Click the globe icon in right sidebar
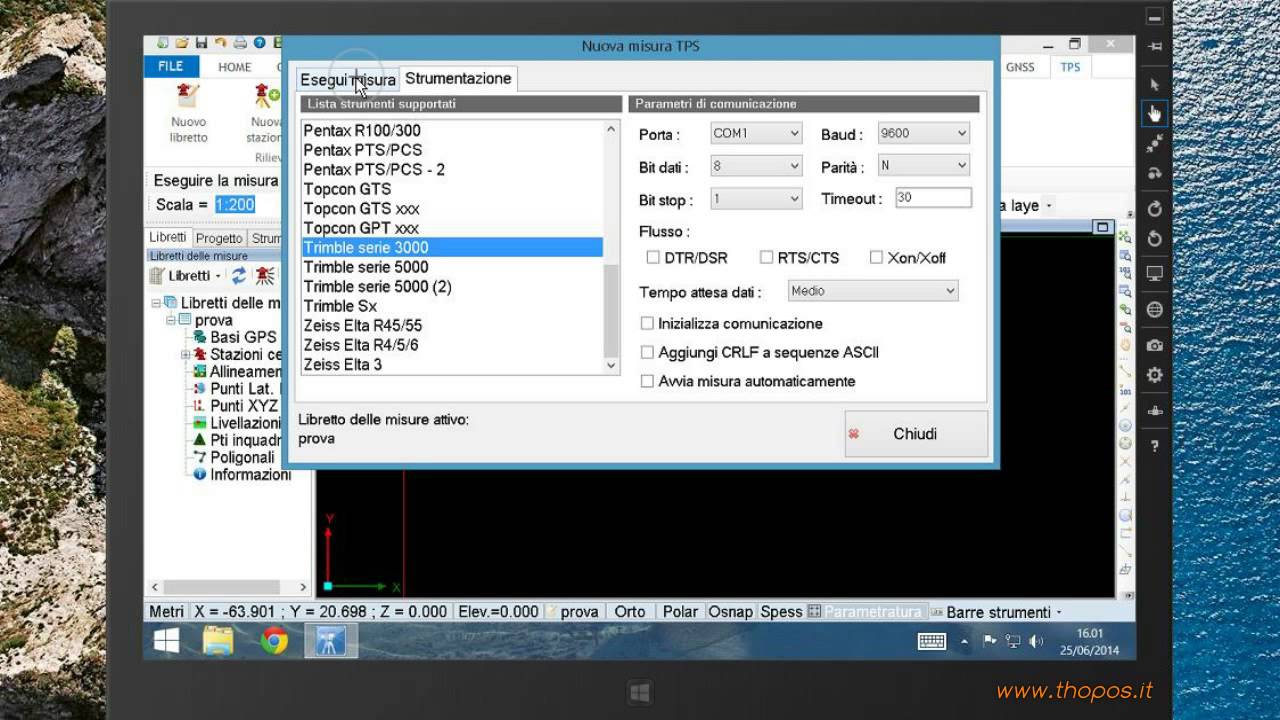Image resolution: width=1280 pixels, height=720 pixels. pyautogui.click(x=1155, y=310)
